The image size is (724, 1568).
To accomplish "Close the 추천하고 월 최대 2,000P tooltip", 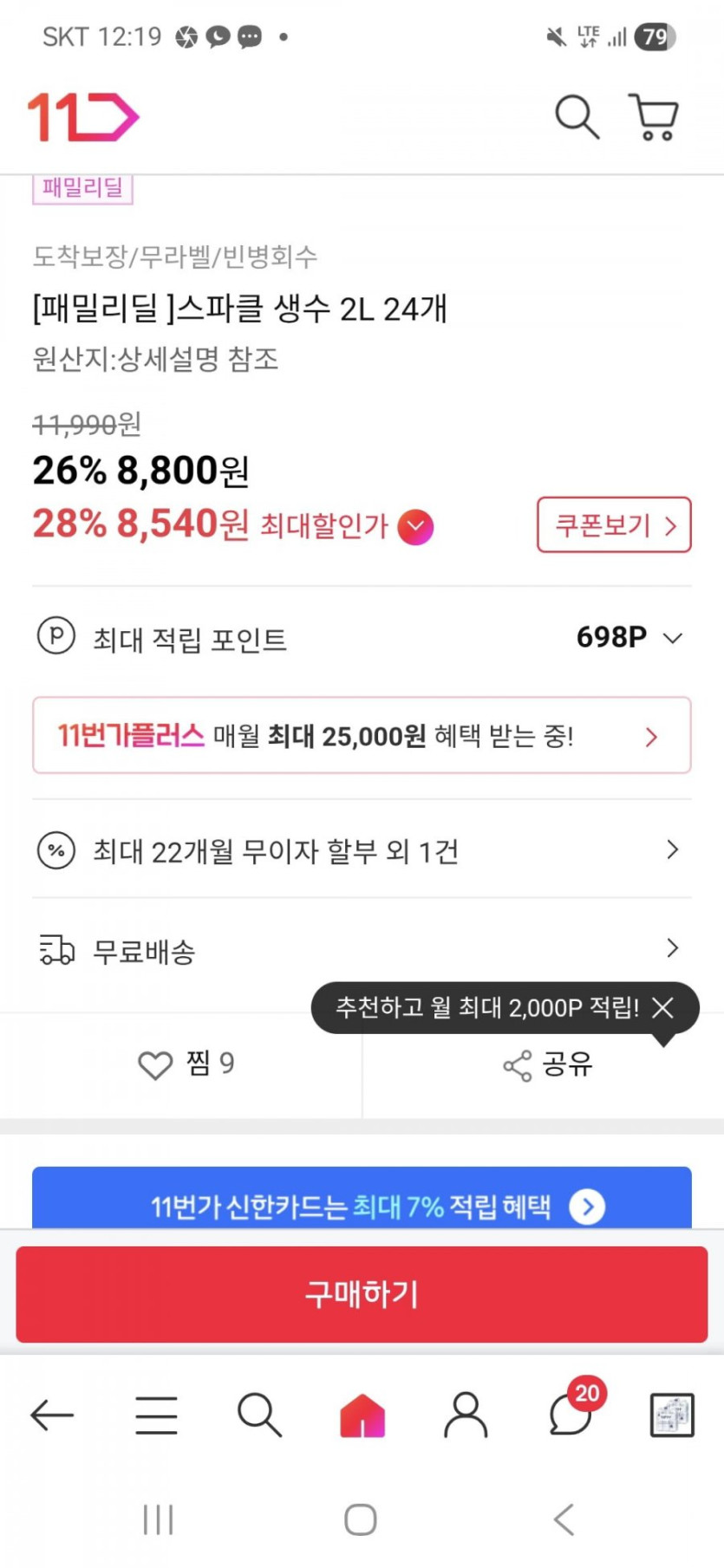I will coord(663,1007).
